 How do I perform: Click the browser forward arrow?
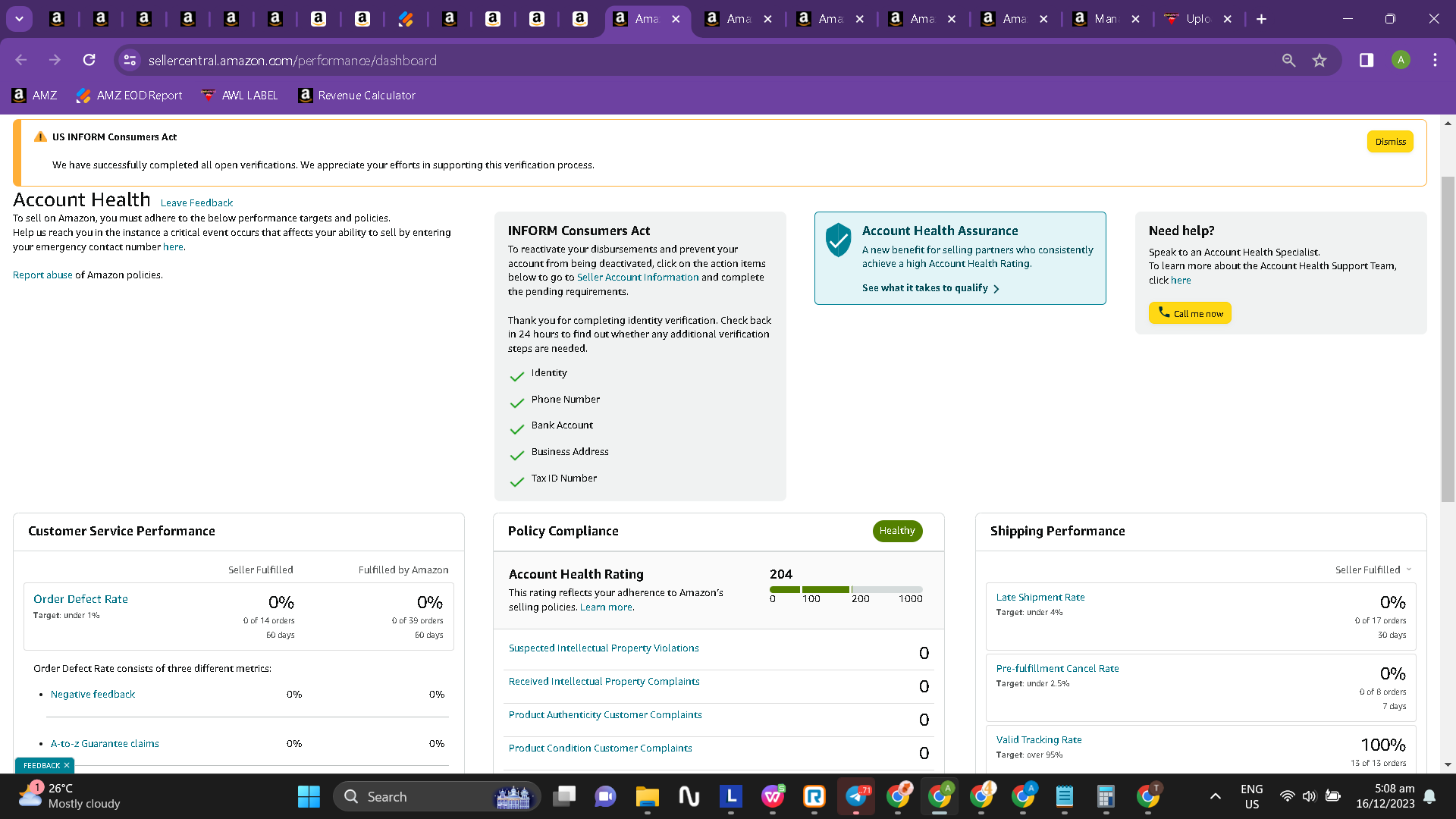click(x=55, y=60)
